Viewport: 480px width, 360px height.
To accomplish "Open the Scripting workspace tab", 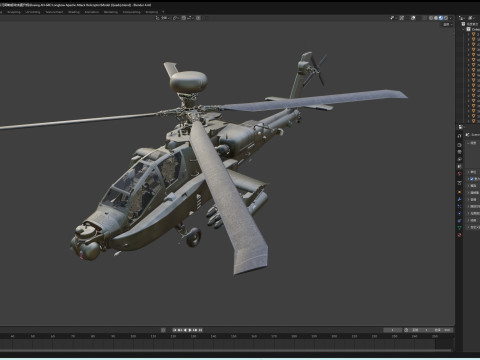I will [x=152, y=12].
